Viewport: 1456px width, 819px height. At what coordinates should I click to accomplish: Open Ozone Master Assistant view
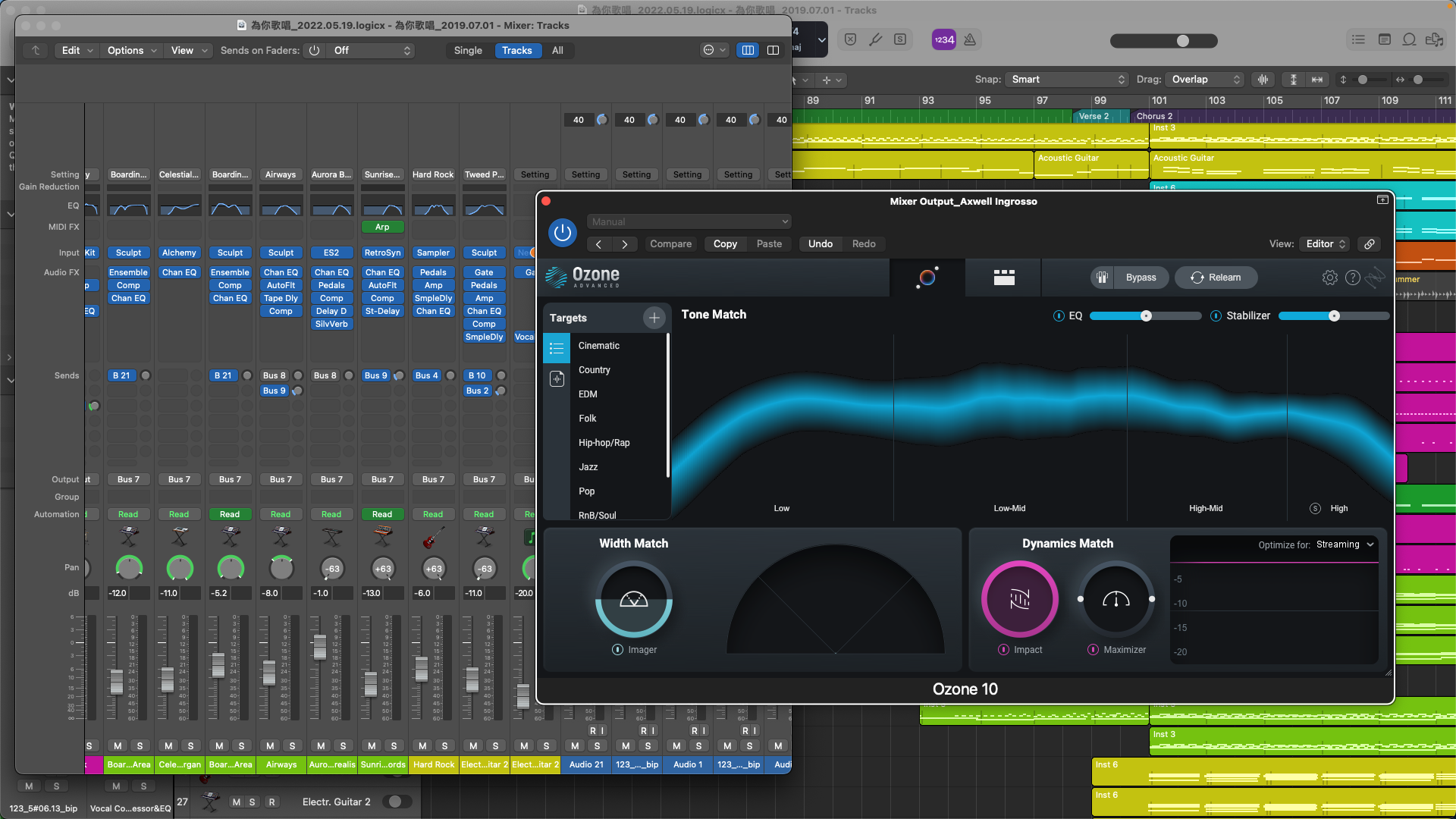click(x=927, y=278)
